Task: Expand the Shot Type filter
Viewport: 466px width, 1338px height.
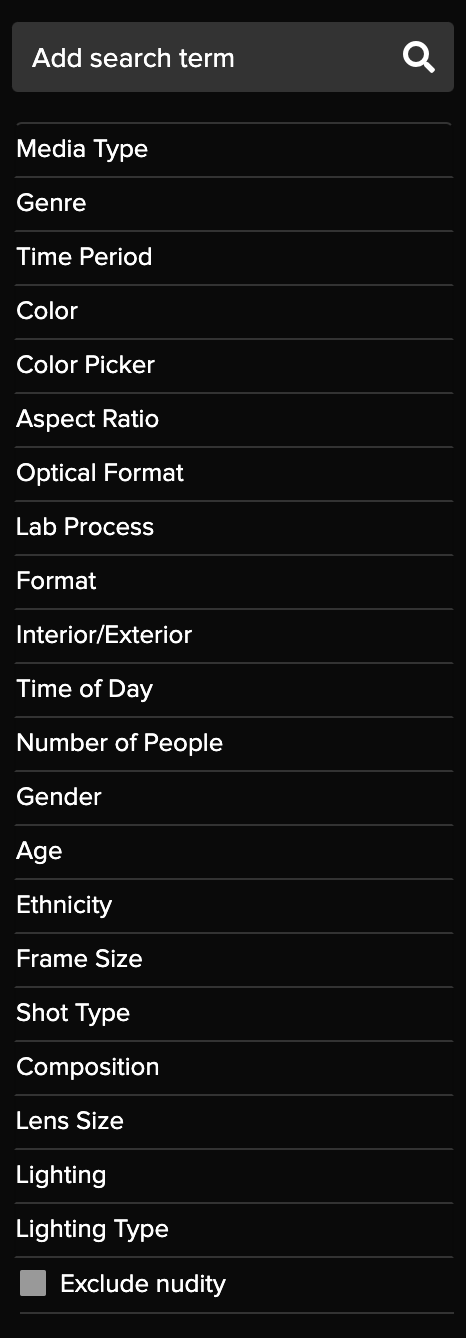Action: point(234,1014)
